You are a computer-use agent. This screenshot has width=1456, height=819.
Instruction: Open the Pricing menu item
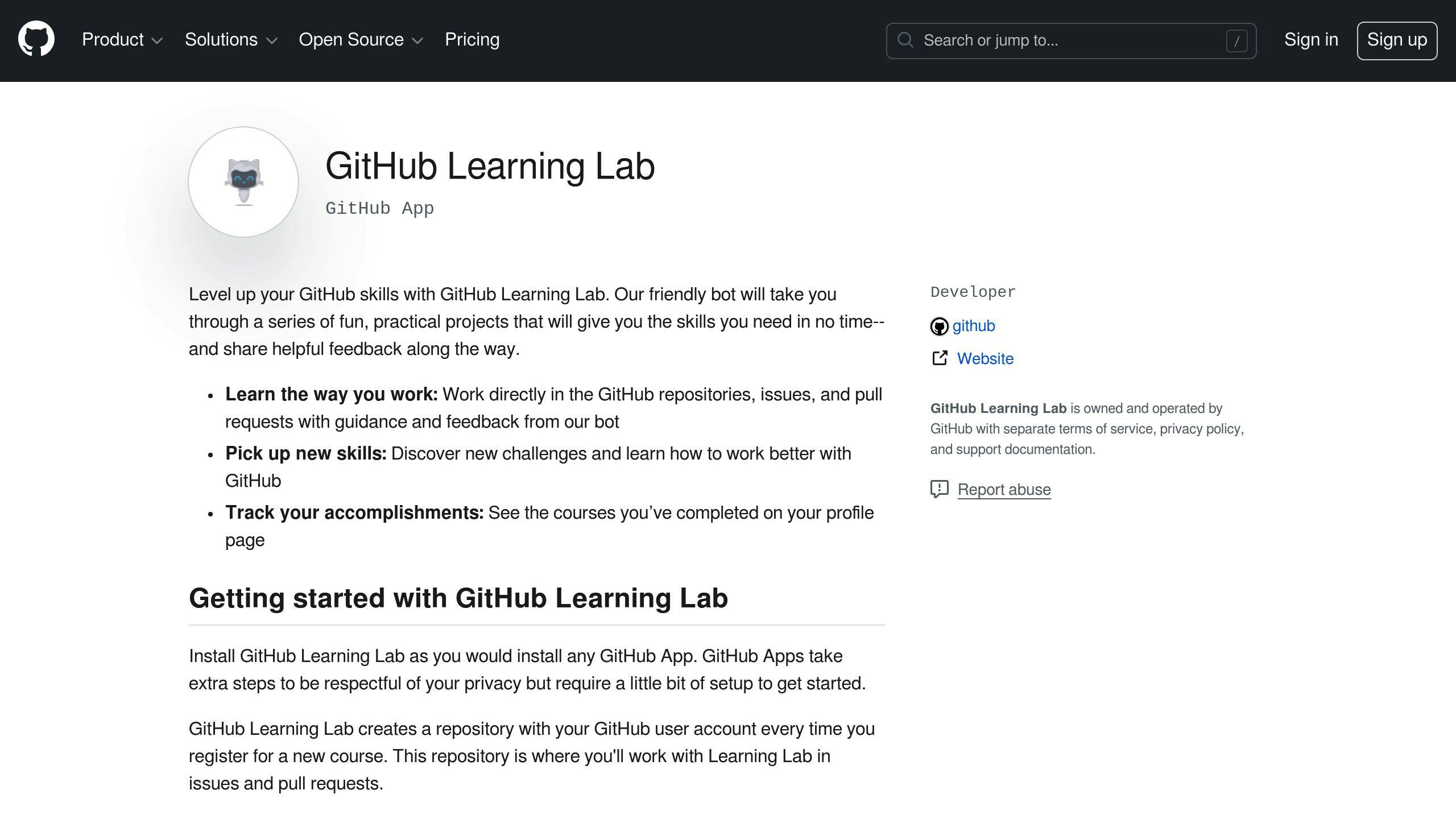(x=471, y=40)
